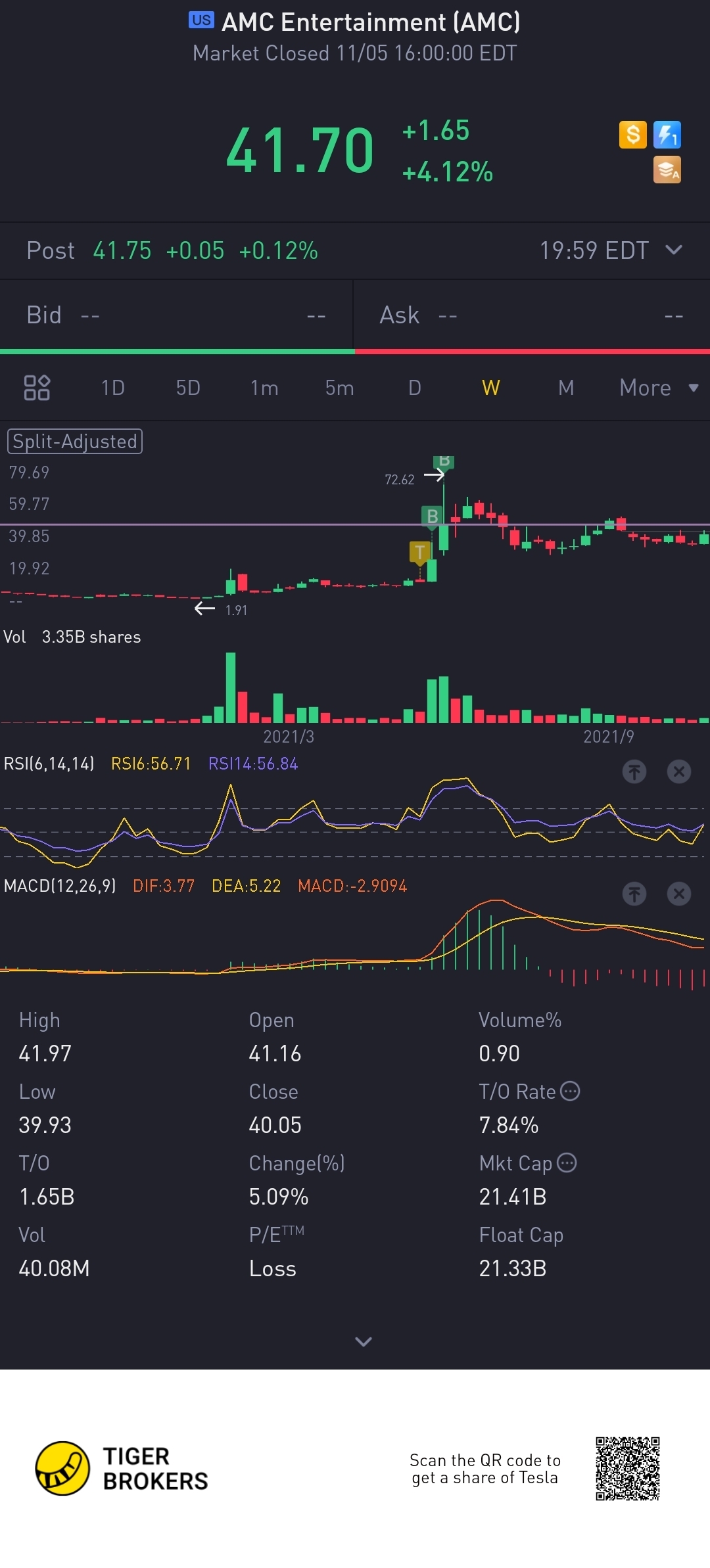The width and height of the screenshot is (710, 1568).
Task: Tap the T/O Rate value 7.84%
Action: point(509,1125)
